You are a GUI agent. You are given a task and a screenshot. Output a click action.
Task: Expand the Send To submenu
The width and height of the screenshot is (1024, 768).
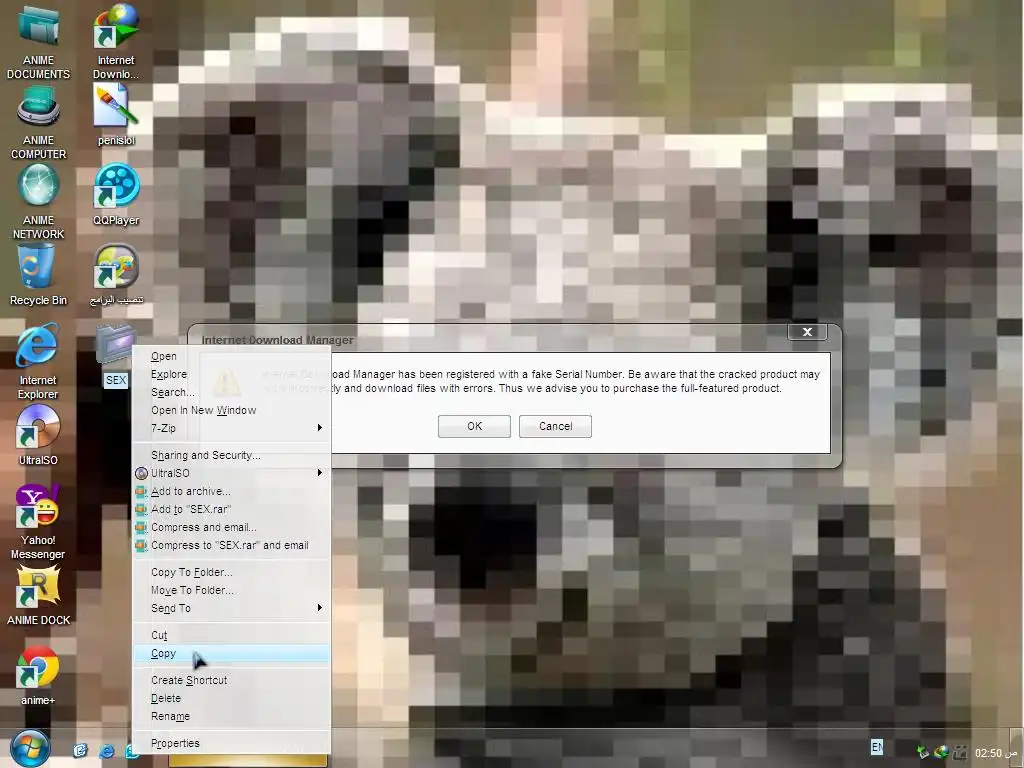click(231, 608)
